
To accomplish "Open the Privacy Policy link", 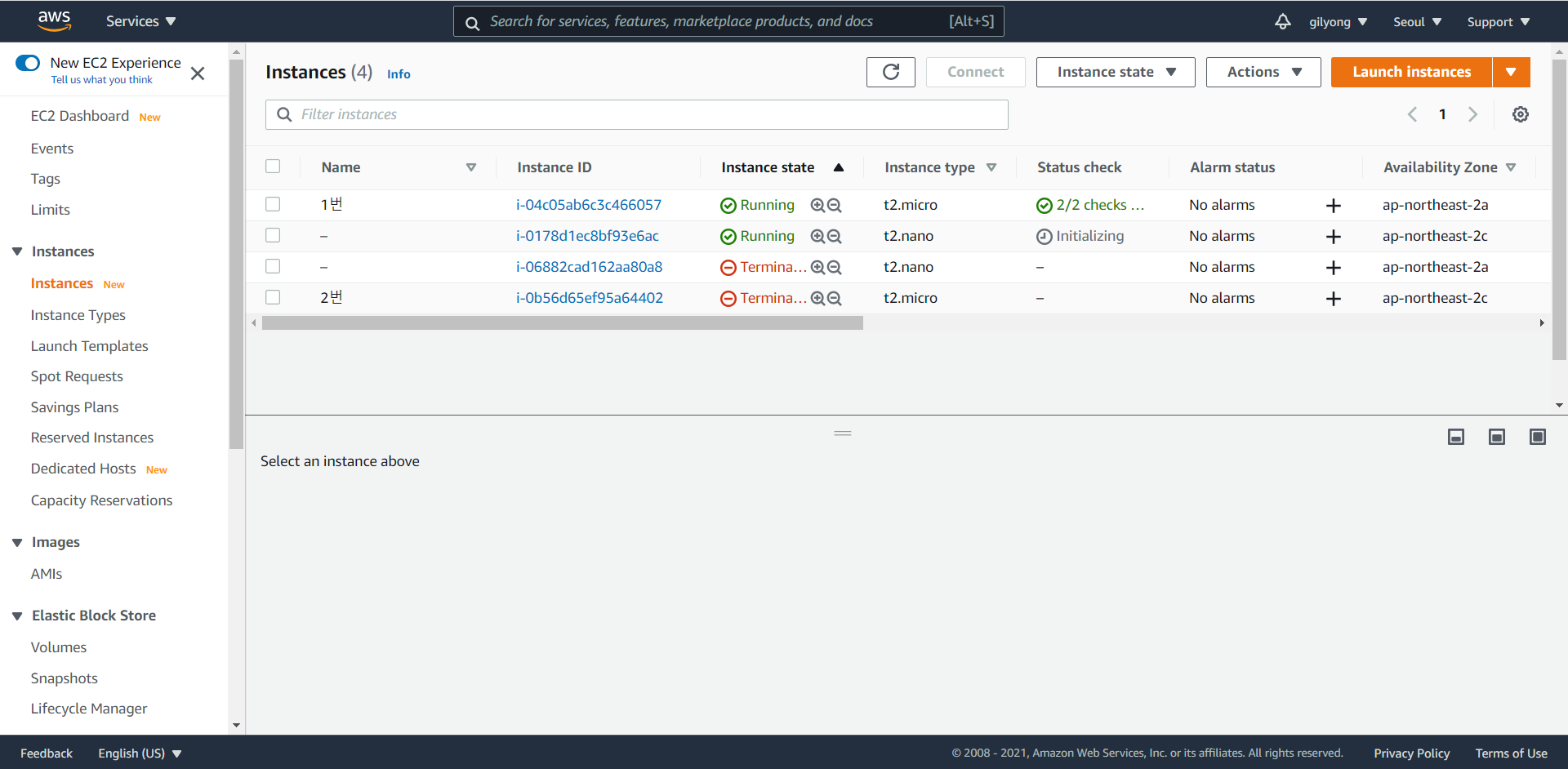I will (x=1411, y=753).
